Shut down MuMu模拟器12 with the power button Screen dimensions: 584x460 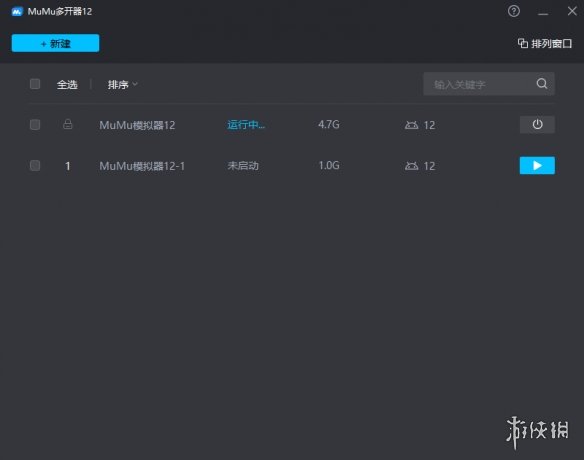(537, 124)
